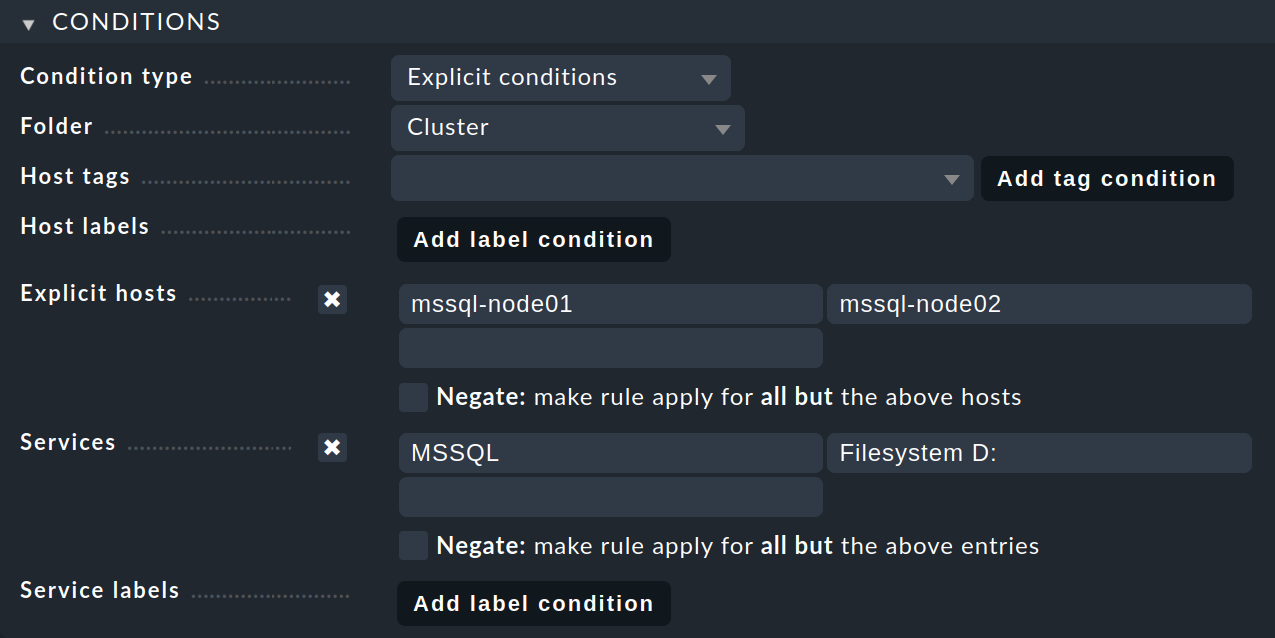The width and height of the screenshot is (1275, 638).
Task: Remove the Explicit hosts condition with X icon
Action: 332,299
